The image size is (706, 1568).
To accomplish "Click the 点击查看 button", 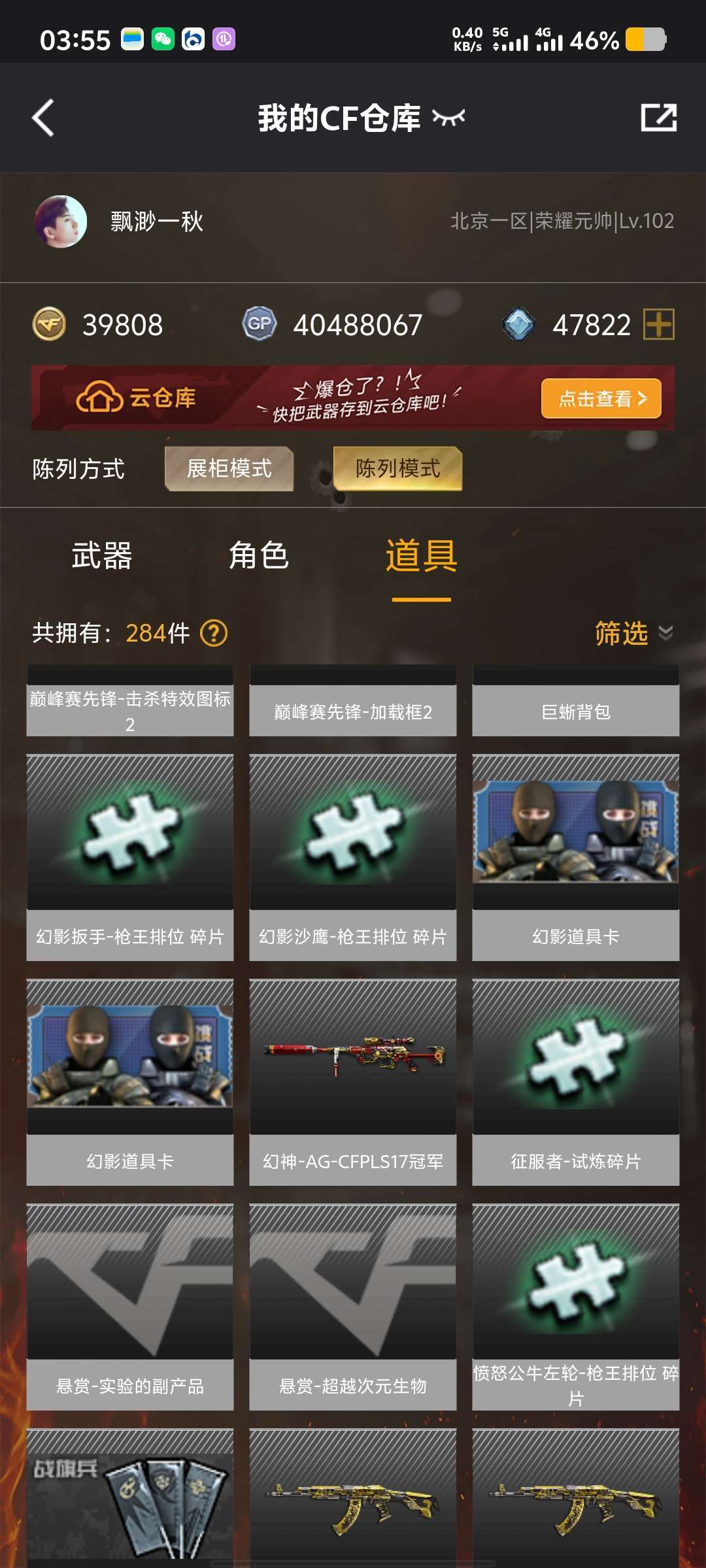I will [601, 398].
